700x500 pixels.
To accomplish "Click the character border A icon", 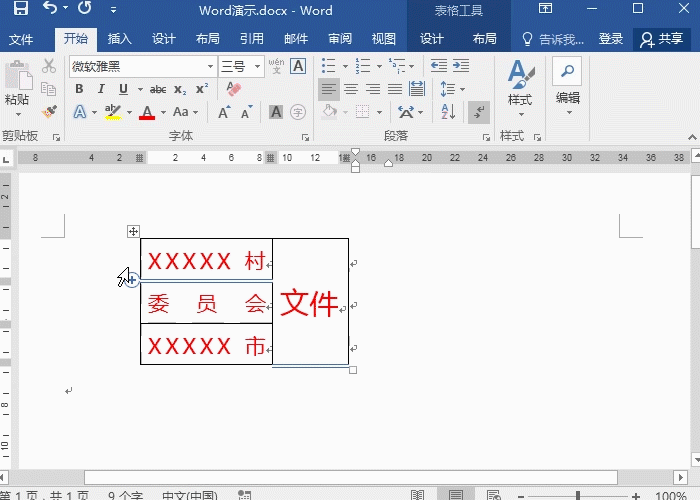I will tap(298, 66).
